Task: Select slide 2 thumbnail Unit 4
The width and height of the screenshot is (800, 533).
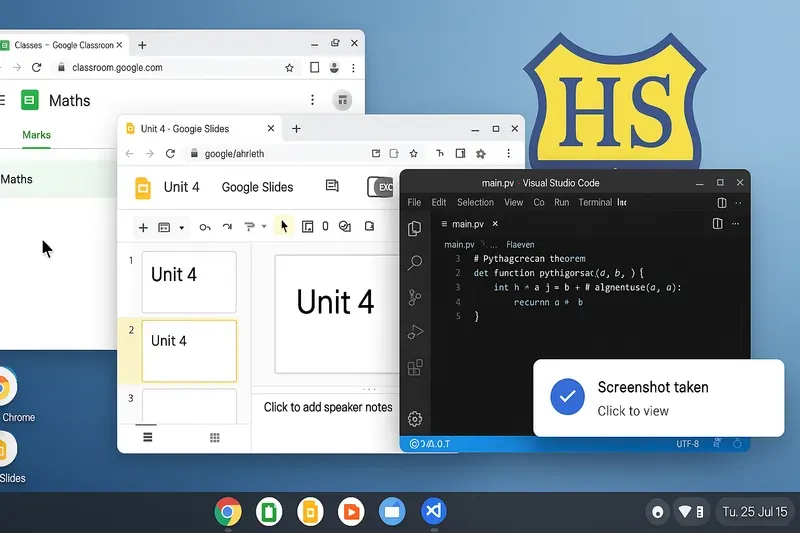Action: pos(189,351)
